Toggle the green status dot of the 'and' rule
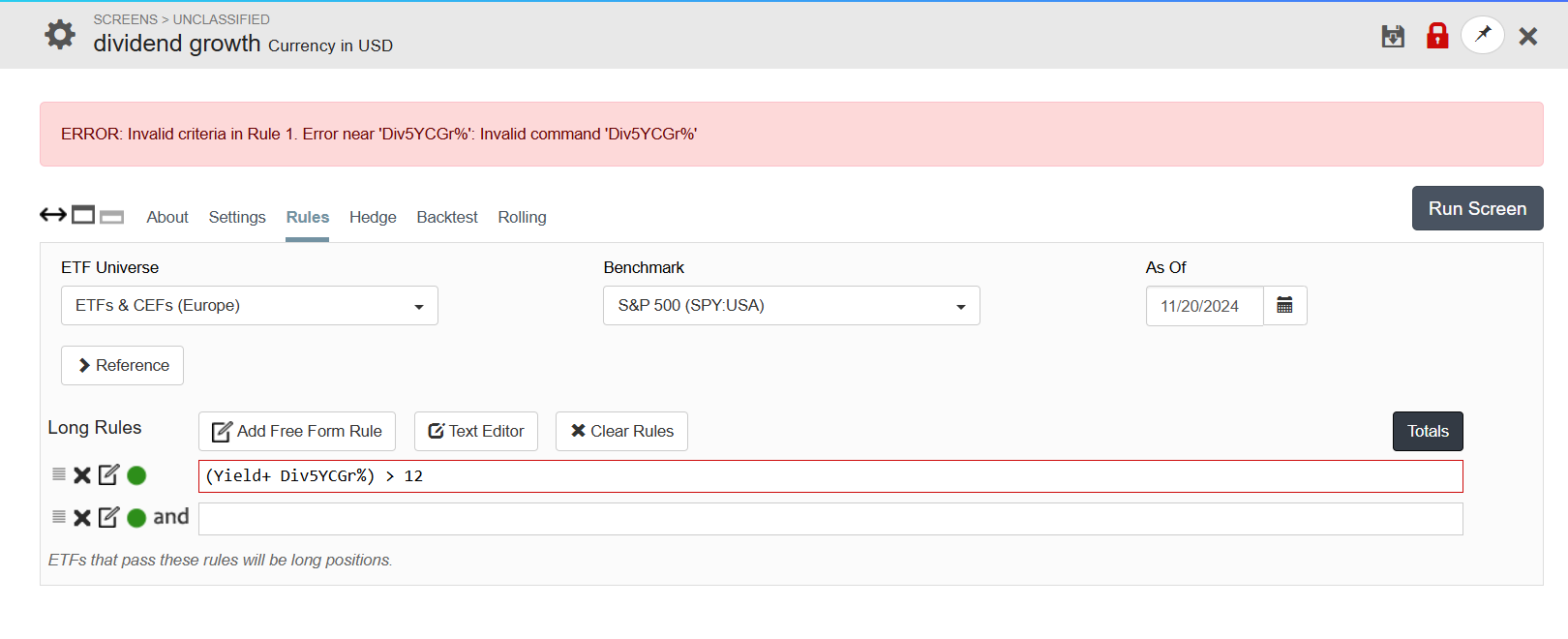Image resolution: width=1568 pixels, height=639 pixels. [x=136, y=518]
